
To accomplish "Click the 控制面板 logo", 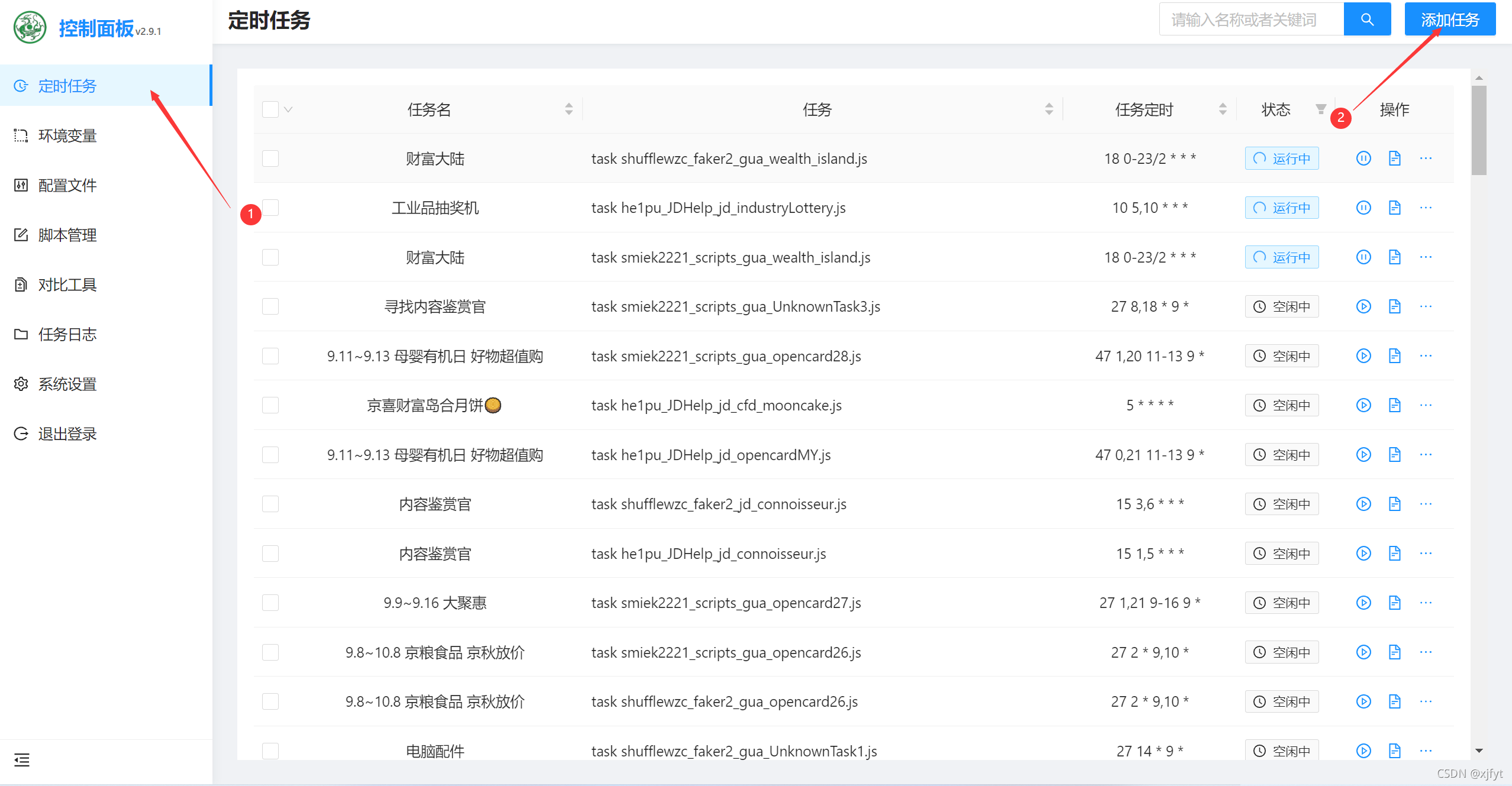I will point(89,27).
